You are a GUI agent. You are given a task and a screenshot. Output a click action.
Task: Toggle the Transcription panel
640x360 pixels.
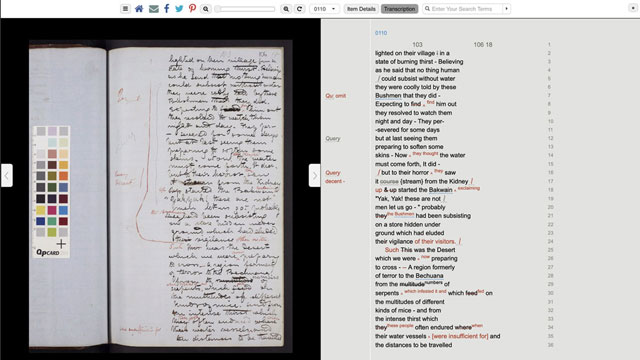(x=399, y=9)
